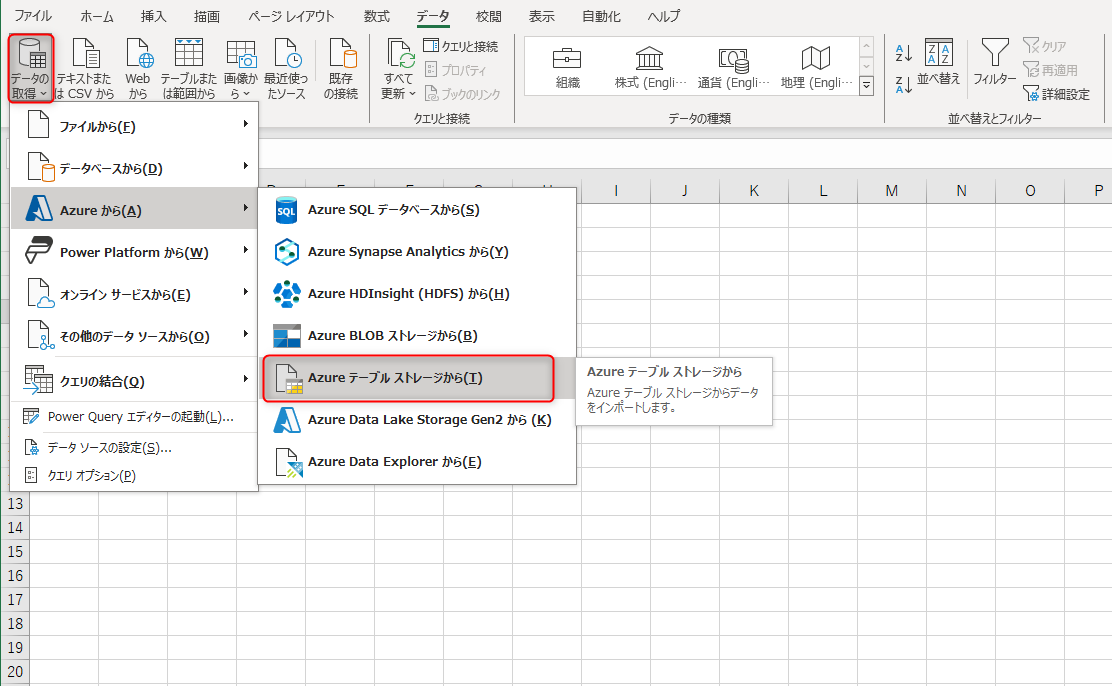Sort ascending with the A-Z icon
Image resolution: width=1112 pixels, height=686 pixels.
[x=904, y=53]
